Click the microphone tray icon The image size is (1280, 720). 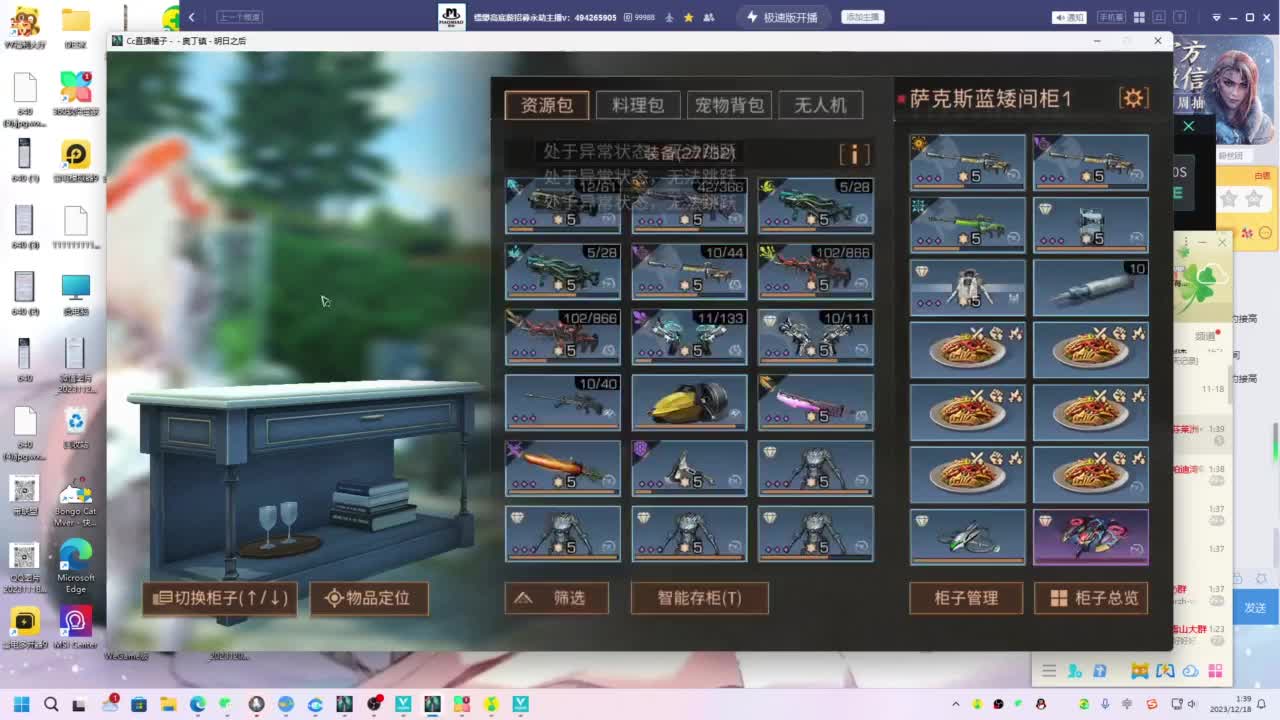[1105, 704]
